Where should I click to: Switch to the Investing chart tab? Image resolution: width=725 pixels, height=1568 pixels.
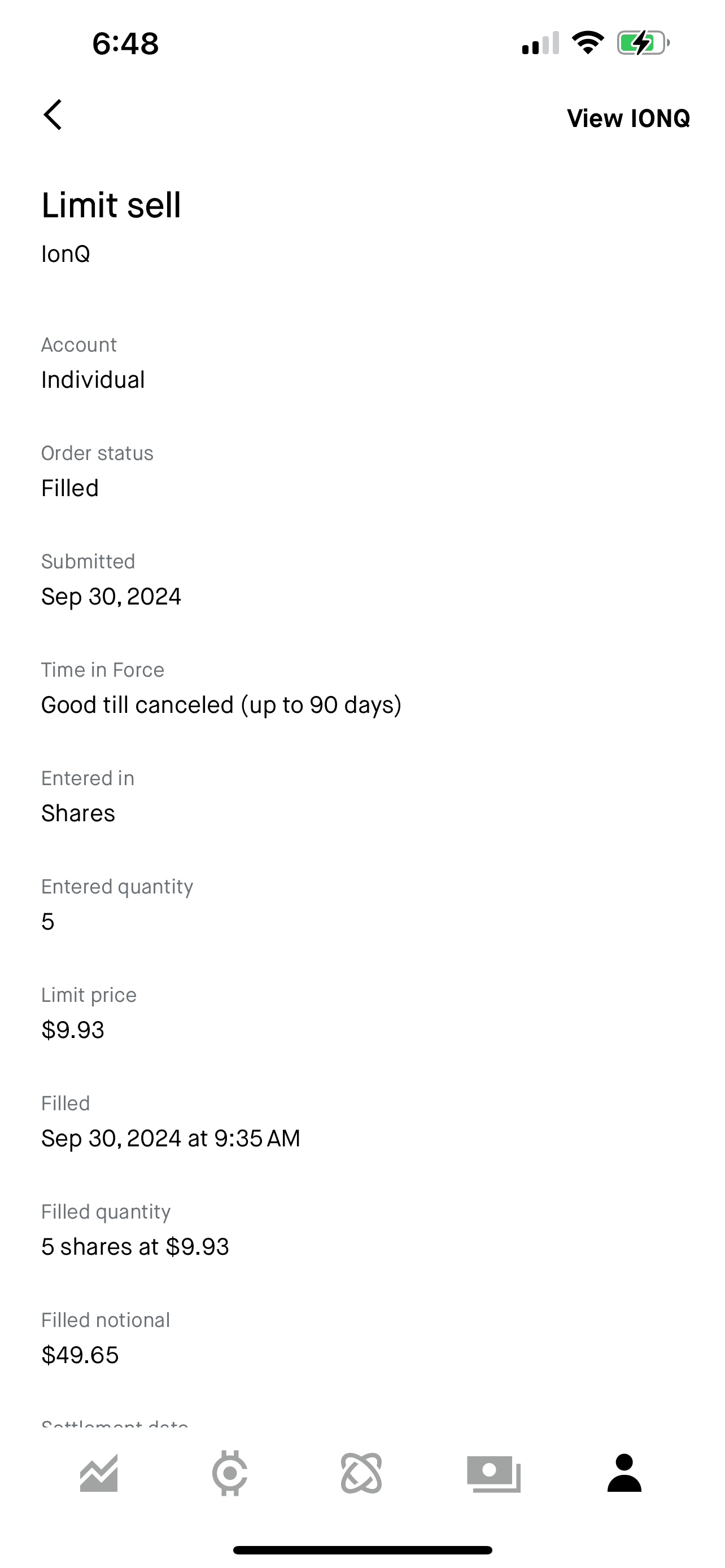(99, 1474)
